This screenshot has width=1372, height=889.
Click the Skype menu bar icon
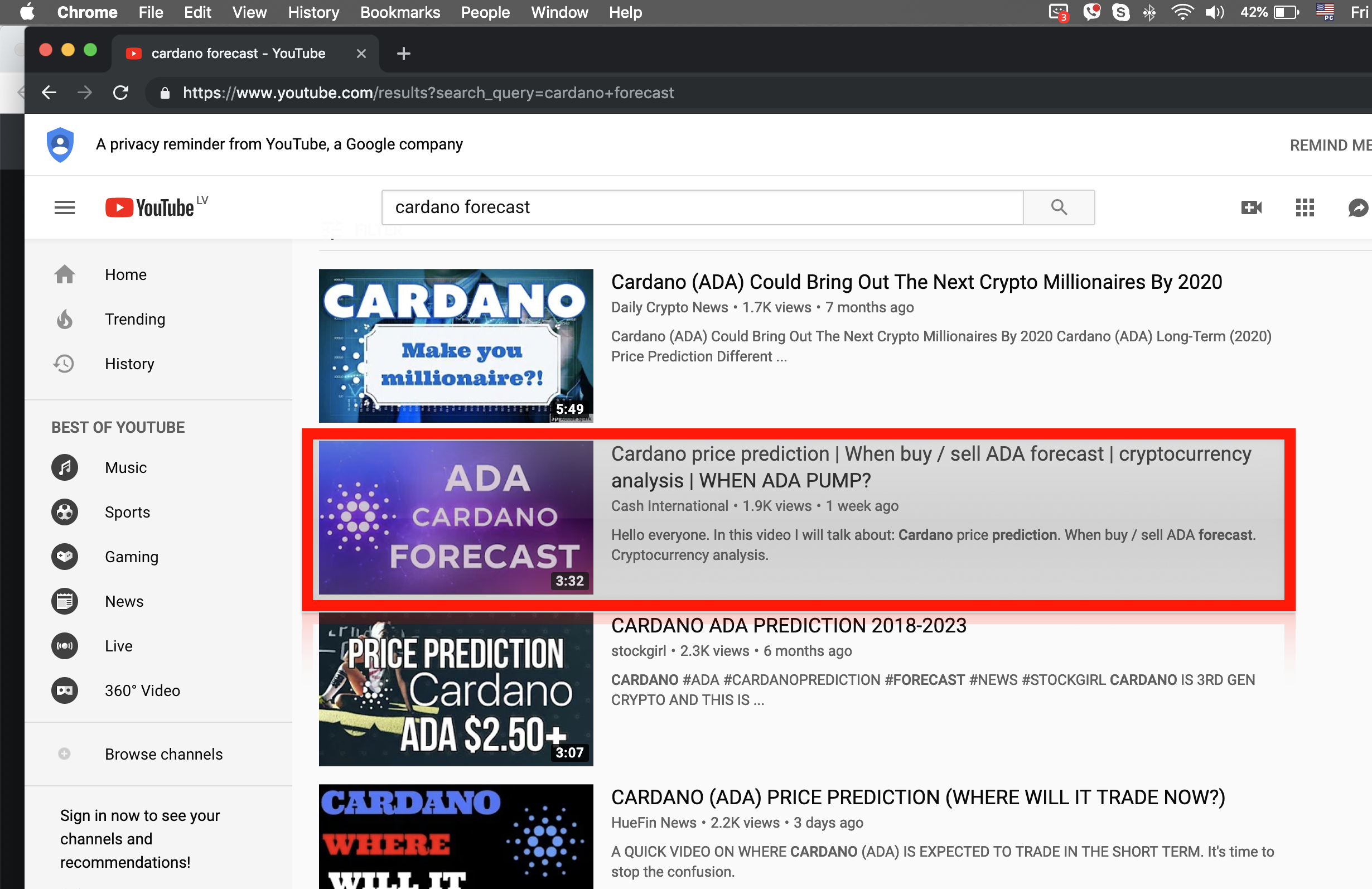(1120, 12)
